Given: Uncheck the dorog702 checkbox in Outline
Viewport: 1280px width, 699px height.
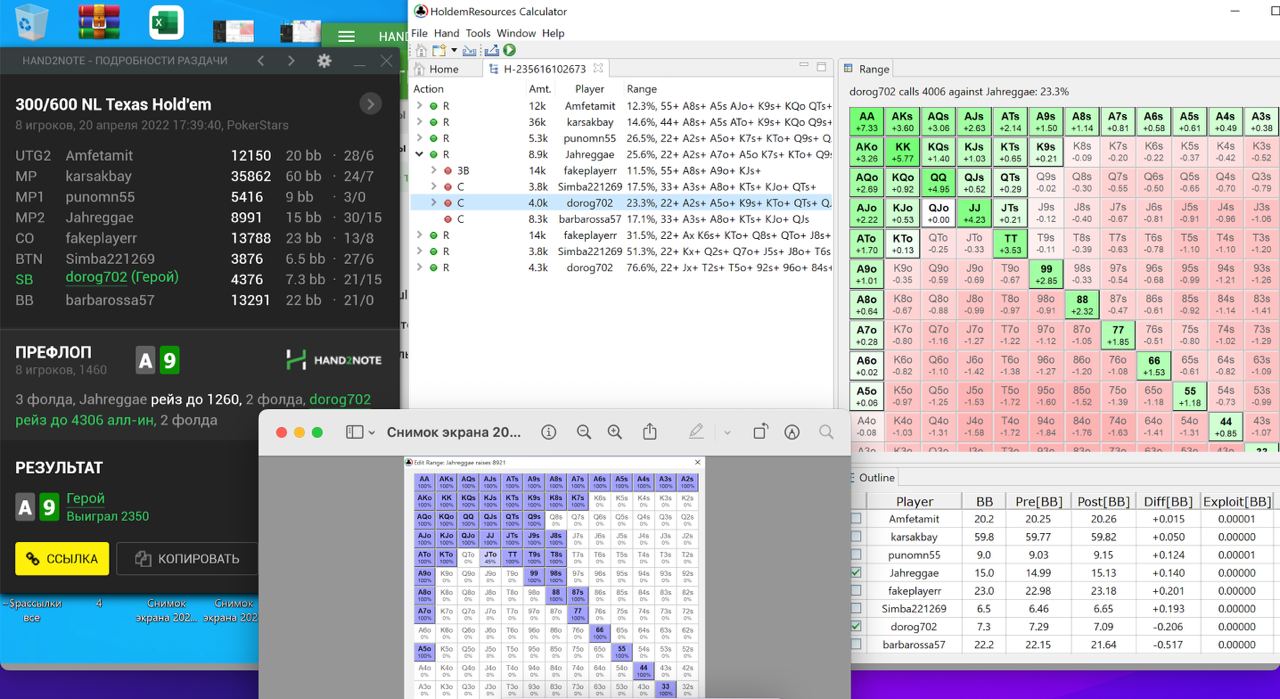Looking at the screenshot, I should [x=856, y=626].
